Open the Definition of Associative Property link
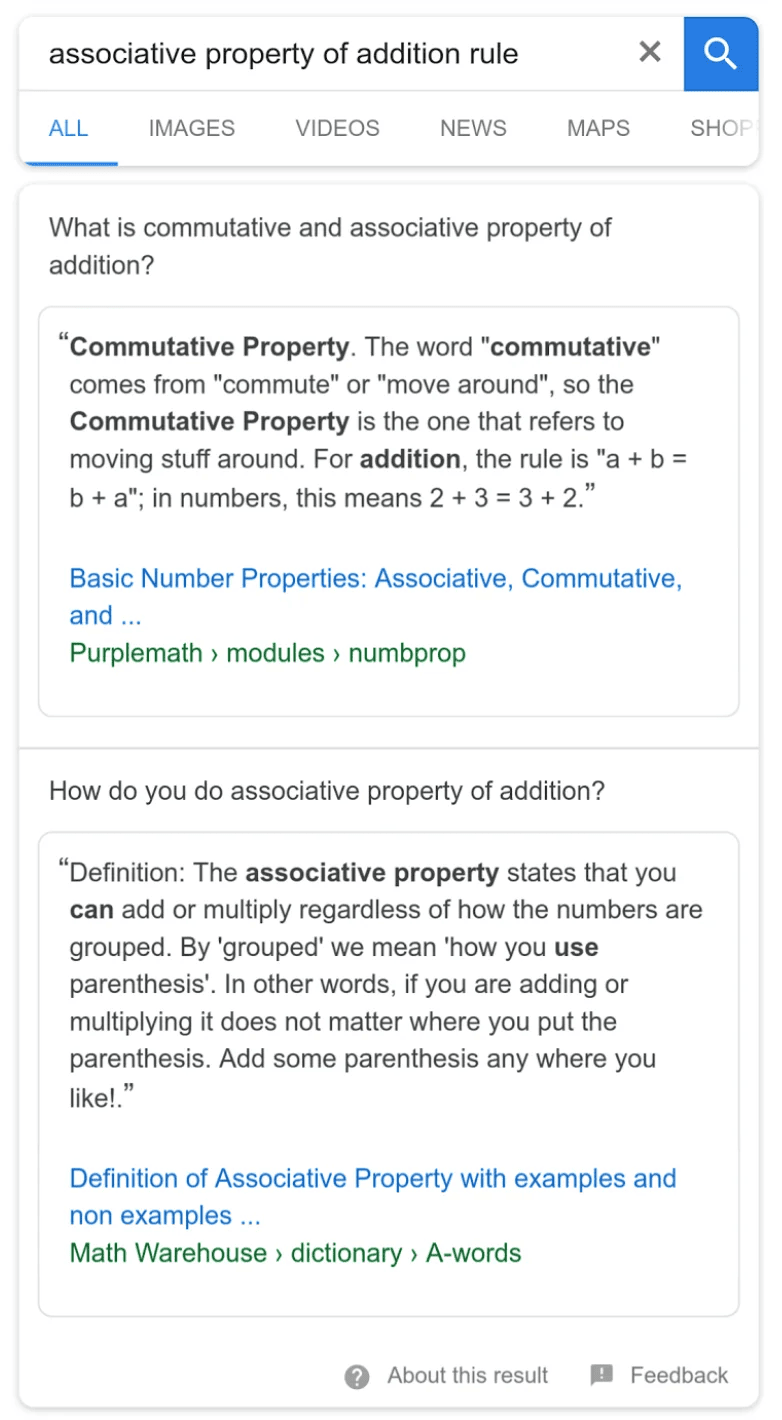 tap(372, 1196)
